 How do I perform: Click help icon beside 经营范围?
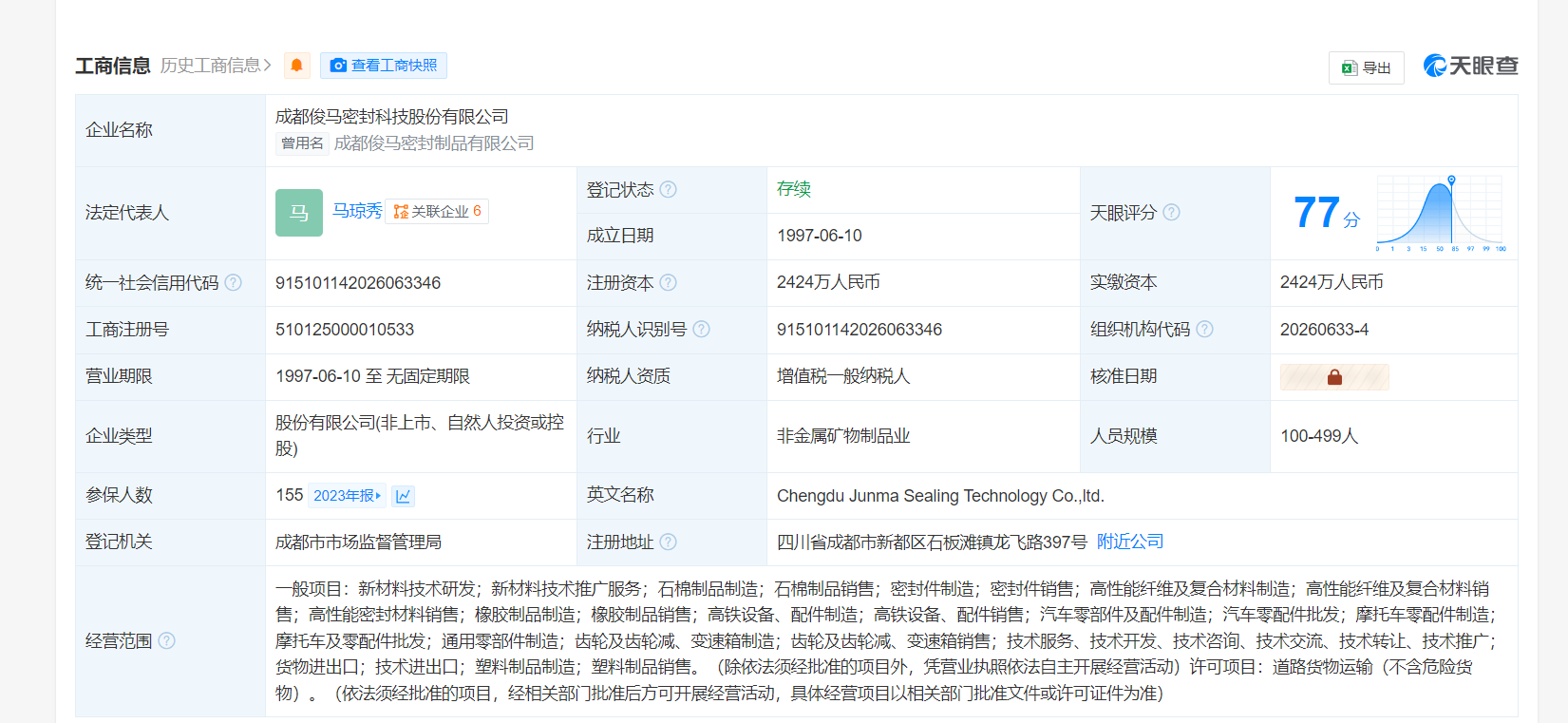pyautogui.click(x=167, y=640)
